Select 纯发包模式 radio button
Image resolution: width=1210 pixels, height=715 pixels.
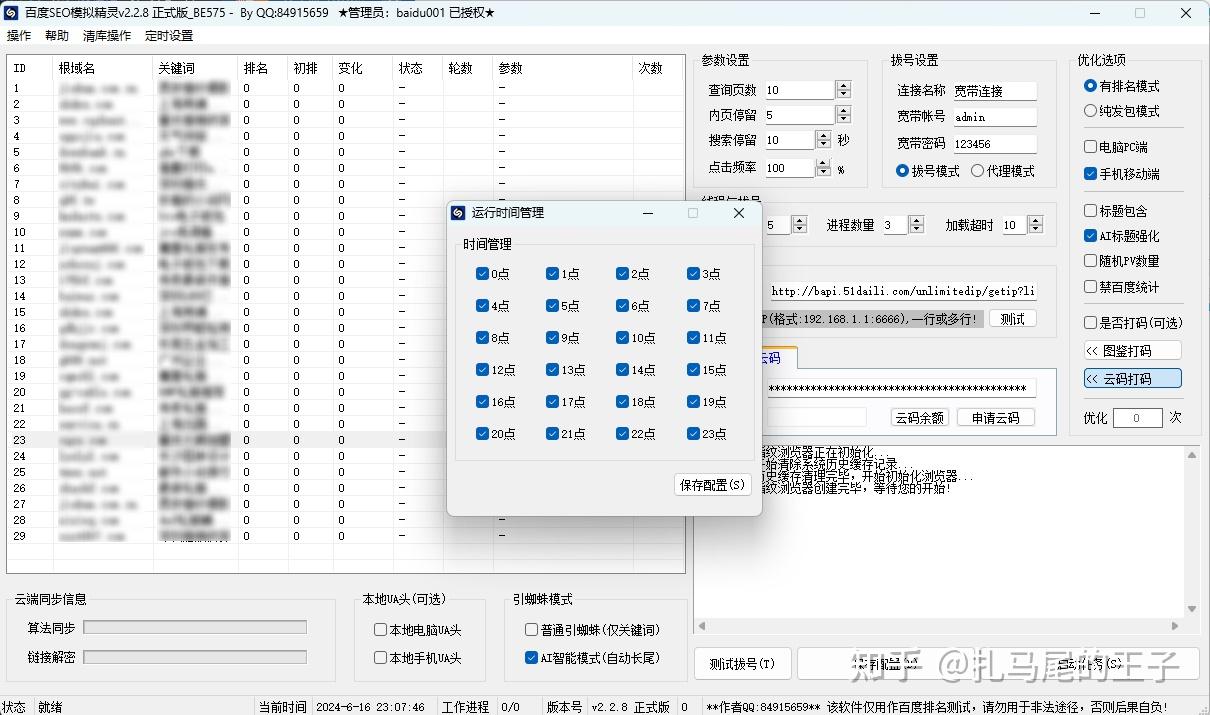click(x=1091, y=111)
